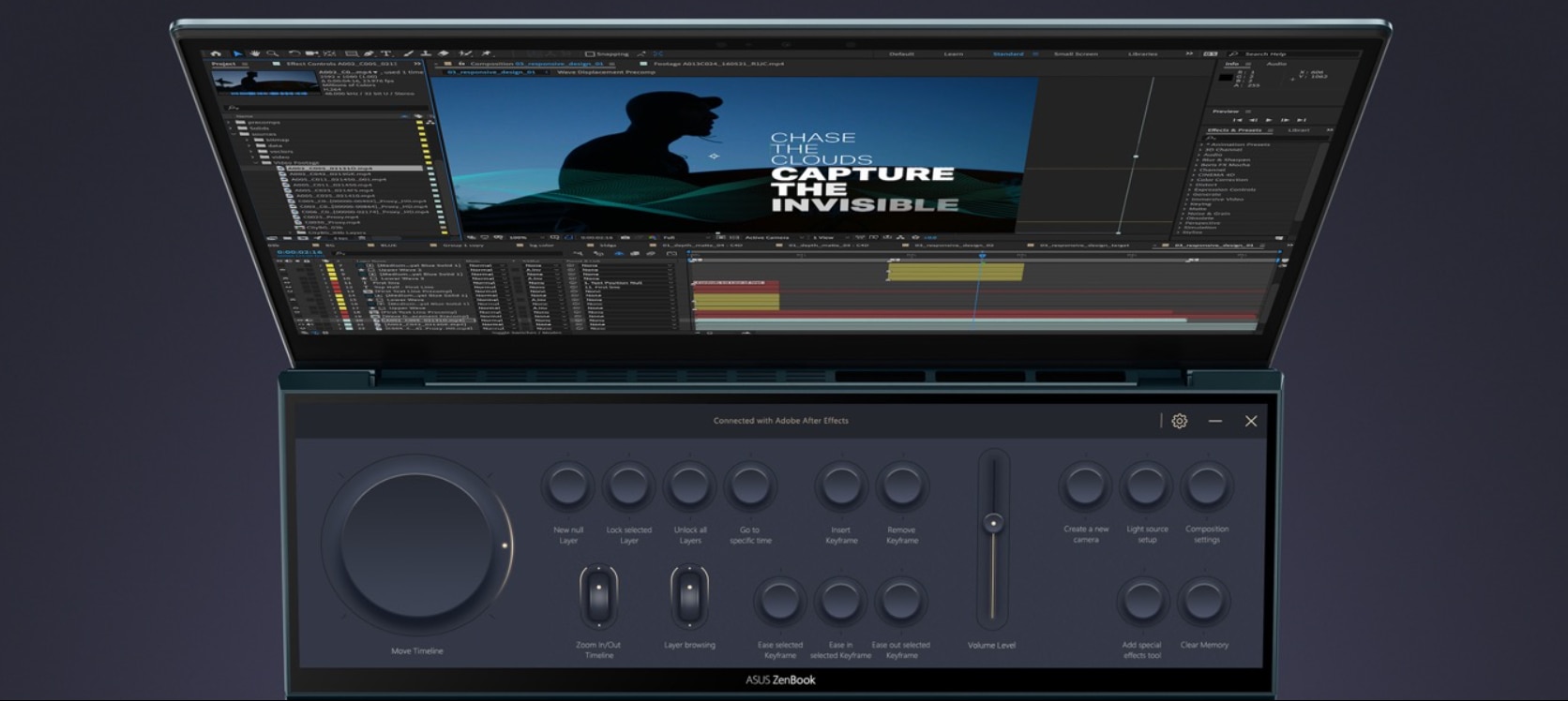This screenshot has height=701, width=1568.
Task: Open the 100% magnification dropdown in viewer
Action: point(526,237)
